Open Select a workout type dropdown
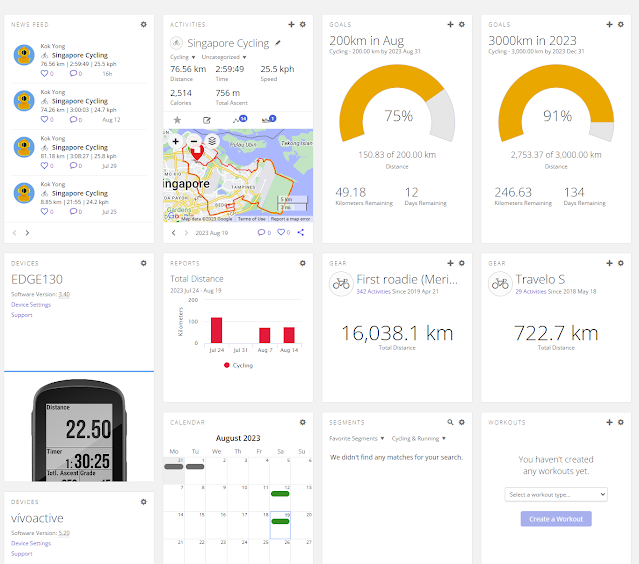Screen dimensions: 639x564 556,494
